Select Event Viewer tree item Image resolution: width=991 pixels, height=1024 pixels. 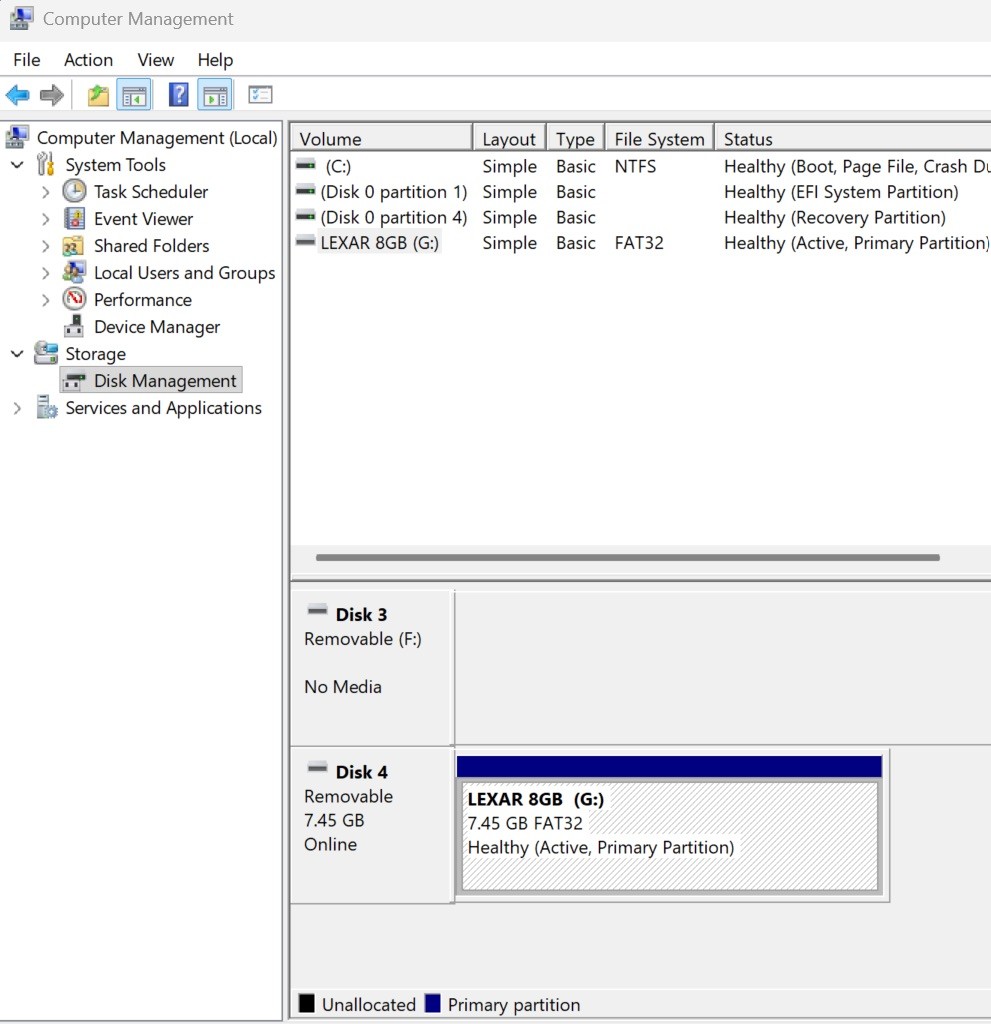pos(143,219)
